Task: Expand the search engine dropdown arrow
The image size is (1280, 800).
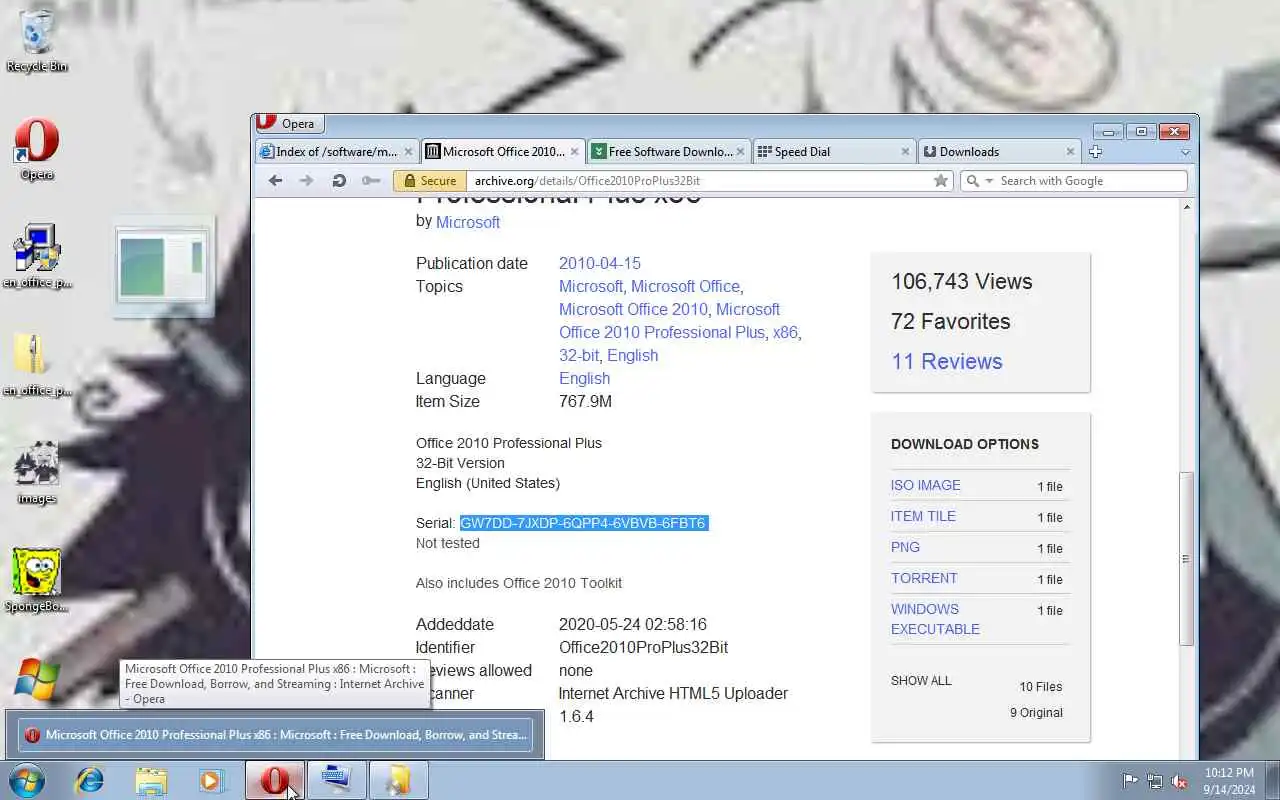Action: pyautogui.click(x=990, y=181)
